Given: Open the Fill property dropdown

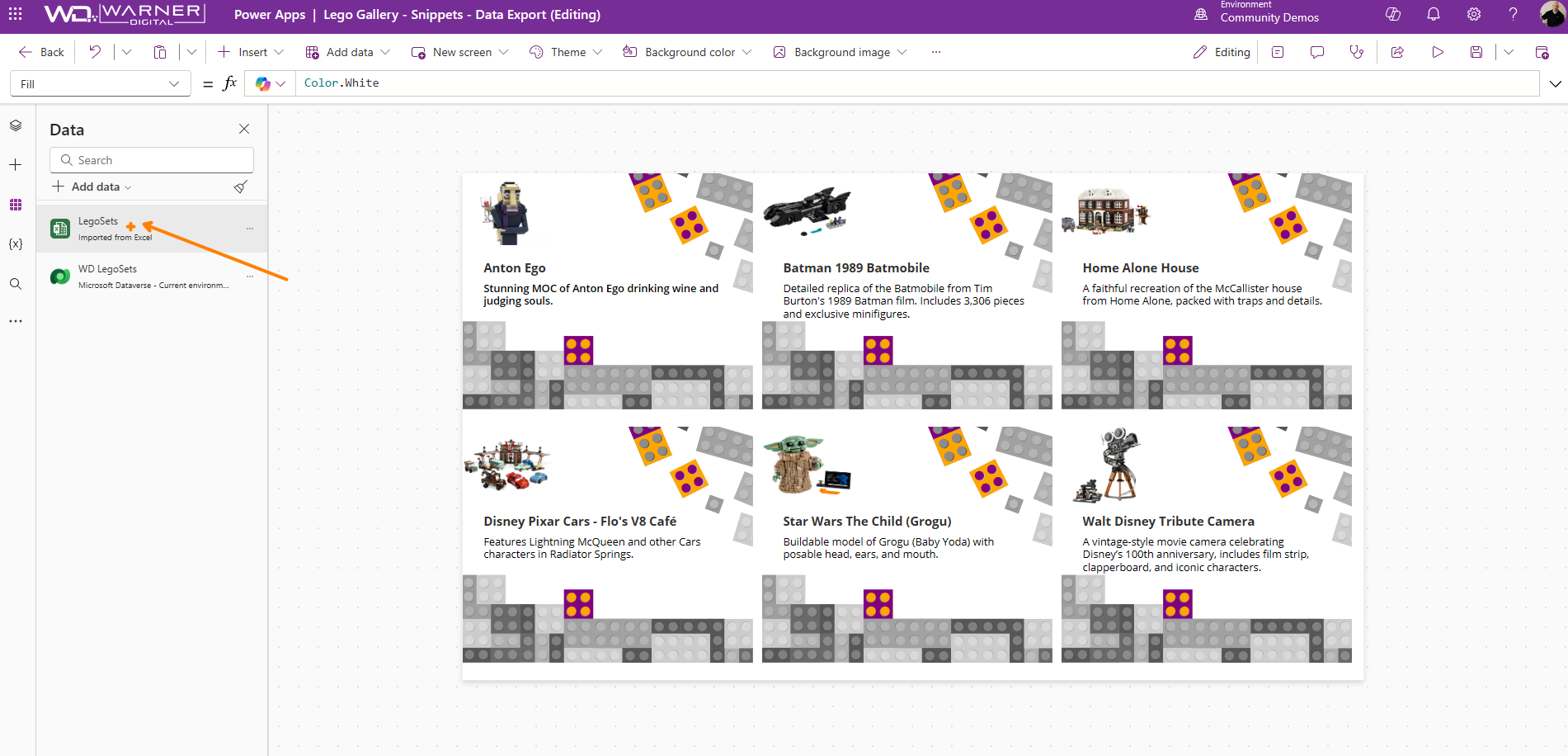Looking at the screenshot, I should click(100, 84).
